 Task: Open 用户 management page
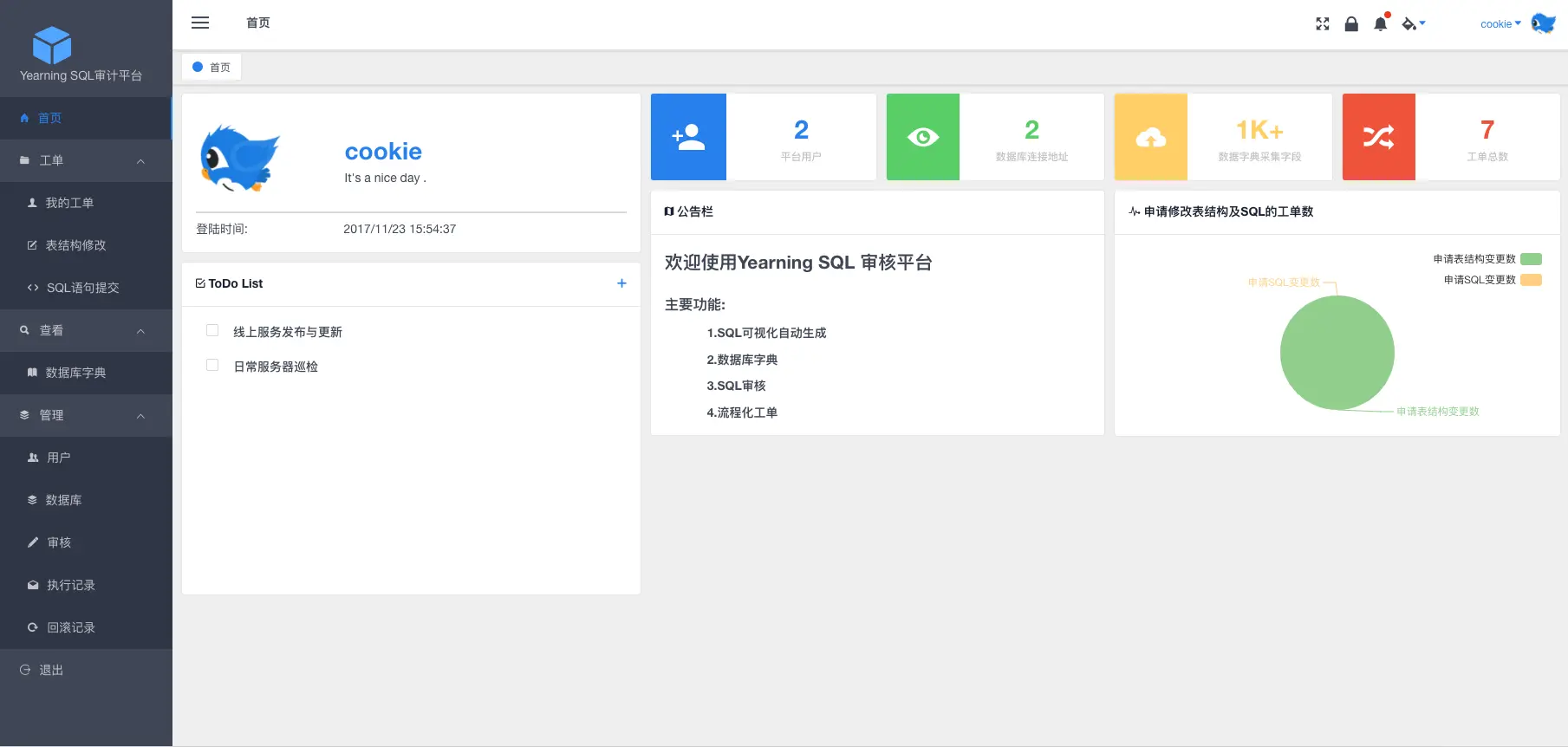[86, 458]
